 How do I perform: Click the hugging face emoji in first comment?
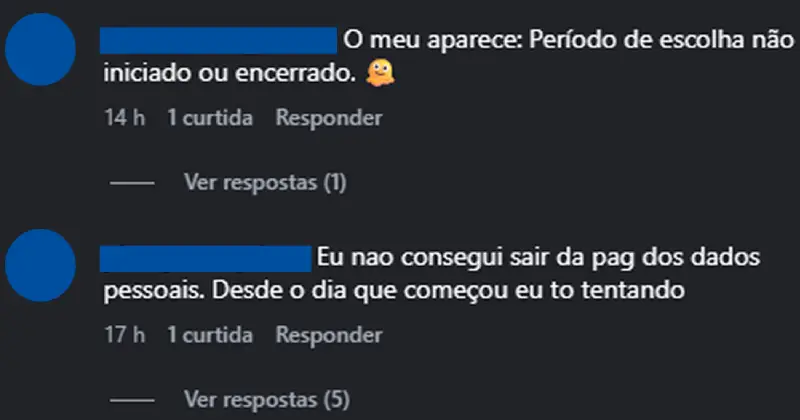coord(380,73)
